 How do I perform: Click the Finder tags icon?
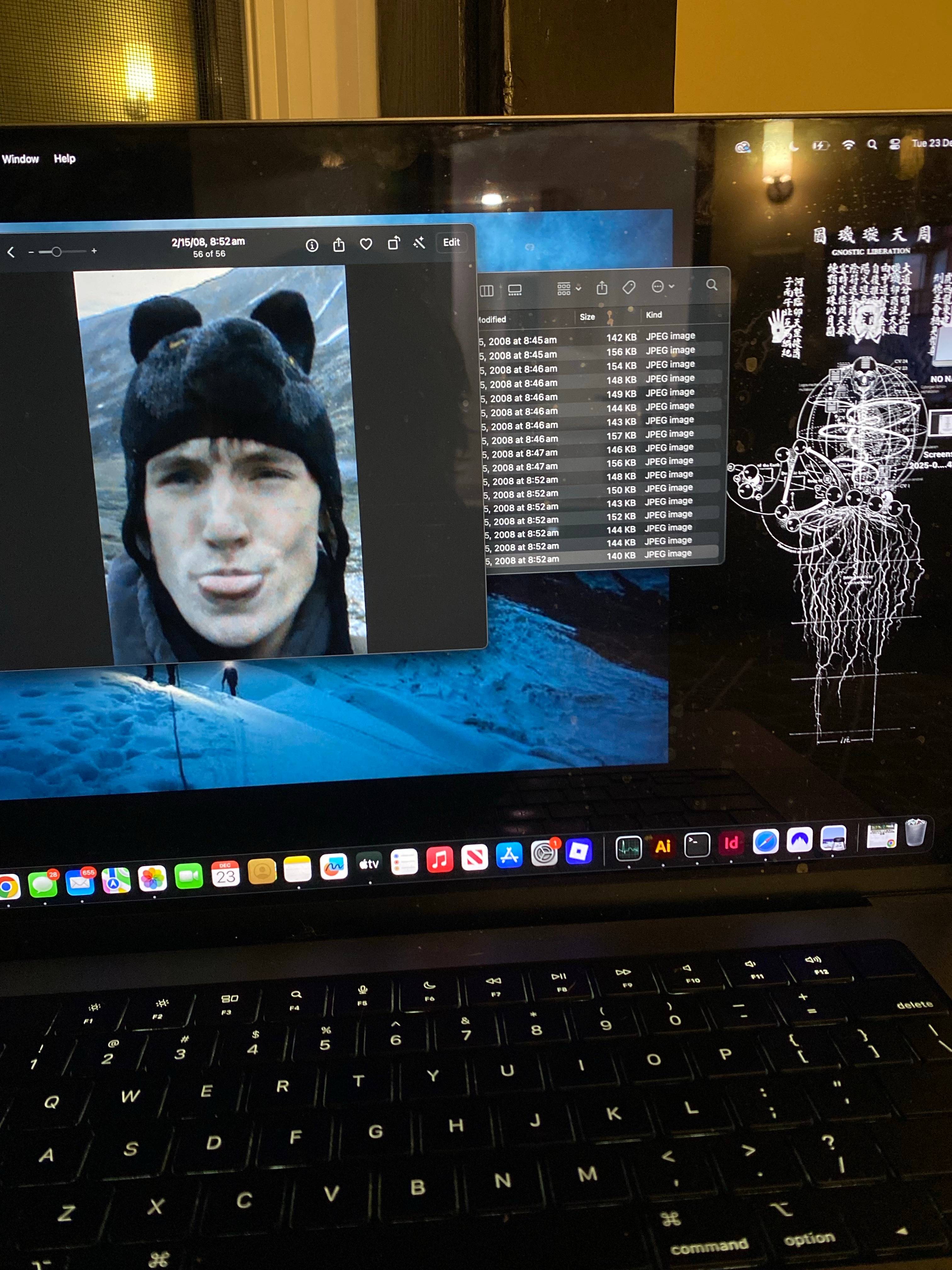[629, 287]
